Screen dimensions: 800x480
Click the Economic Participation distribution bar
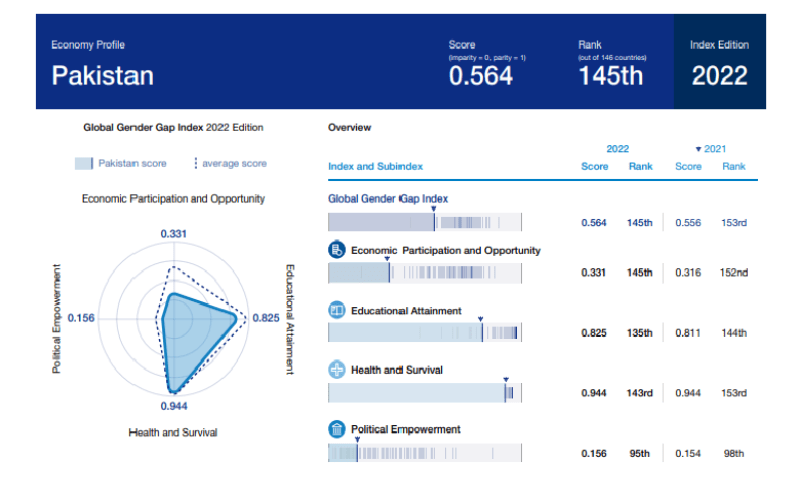pyautogui.click(x=424, y=273)
